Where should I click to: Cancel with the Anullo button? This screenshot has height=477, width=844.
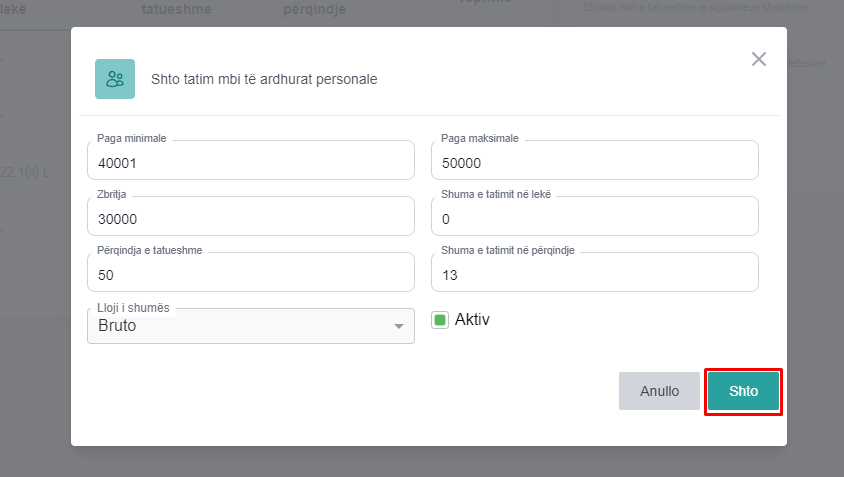(659, 391)
